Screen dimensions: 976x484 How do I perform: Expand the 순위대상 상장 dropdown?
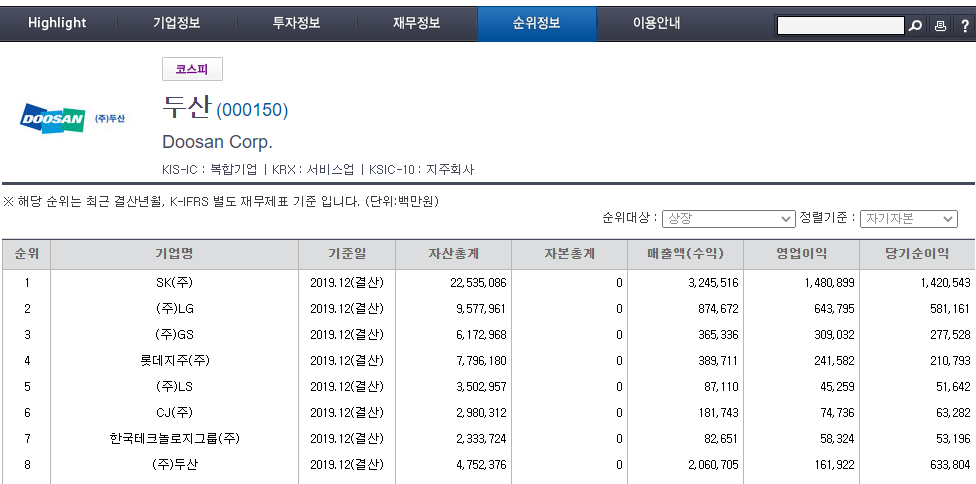click(728, 219)
